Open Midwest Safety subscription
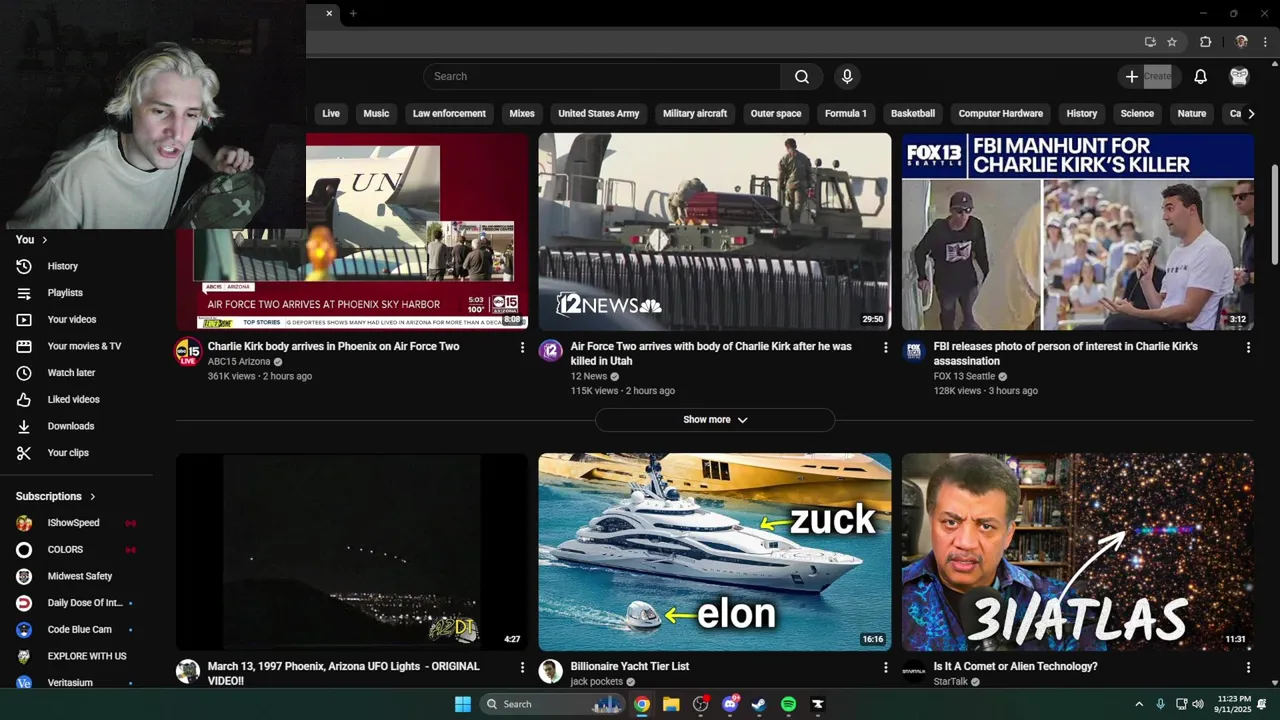 [x=80, y=576]
